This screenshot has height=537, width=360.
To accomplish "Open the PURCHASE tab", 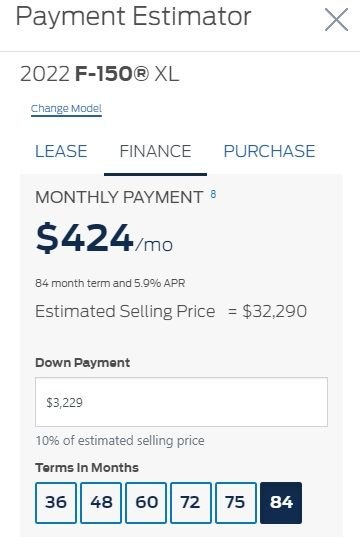I will (x=269, y=151).
